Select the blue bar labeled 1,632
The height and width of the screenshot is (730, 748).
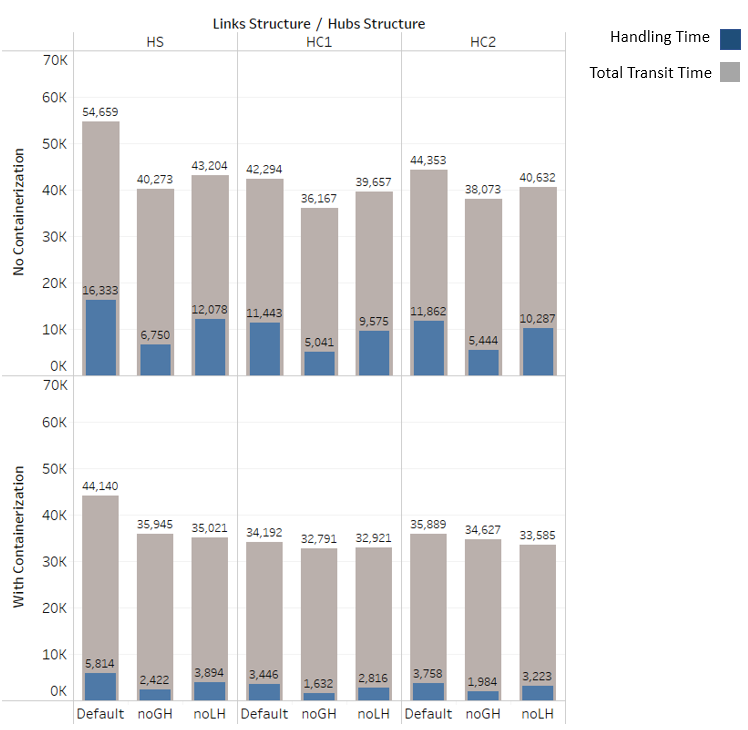(319, 697)
